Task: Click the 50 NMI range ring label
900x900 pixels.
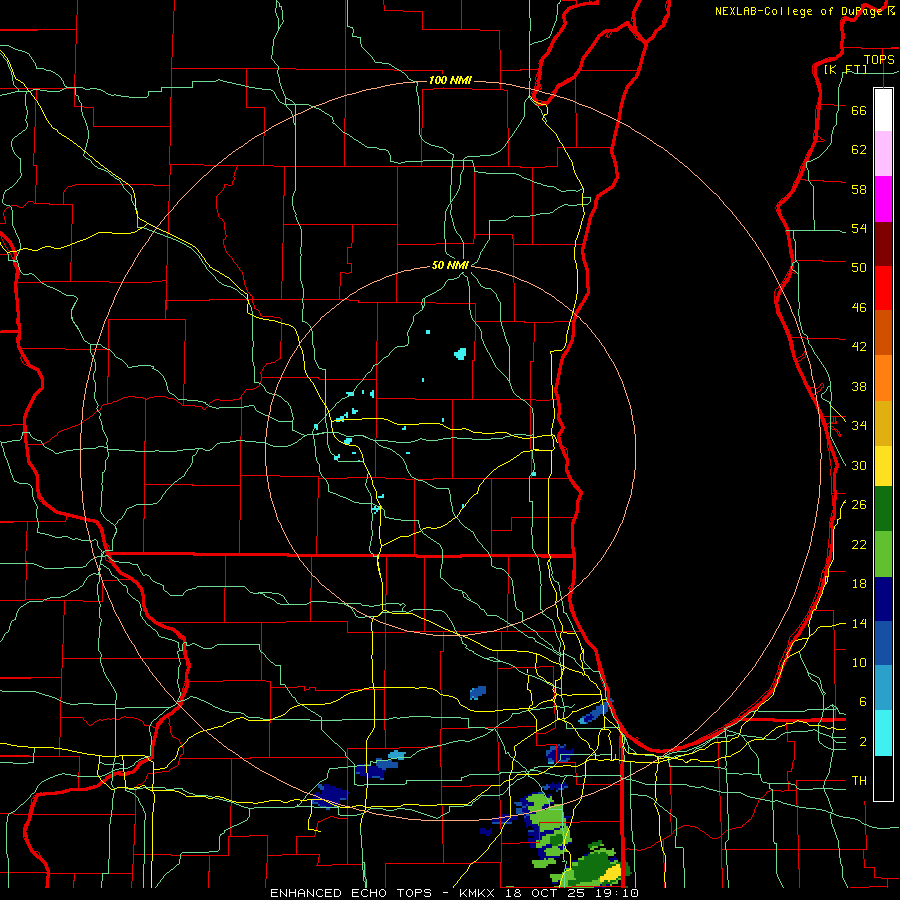Action: pos(450,265)
